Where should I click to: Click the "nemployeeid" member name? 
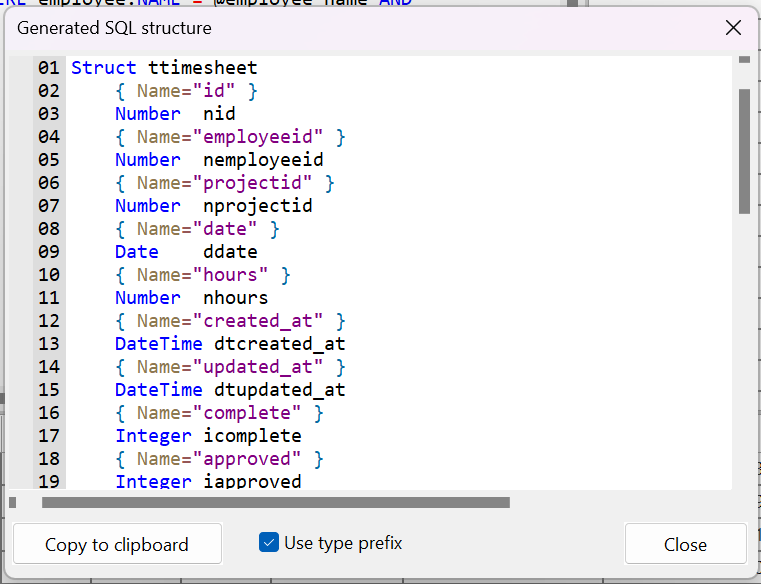click(x=263, y=160)
